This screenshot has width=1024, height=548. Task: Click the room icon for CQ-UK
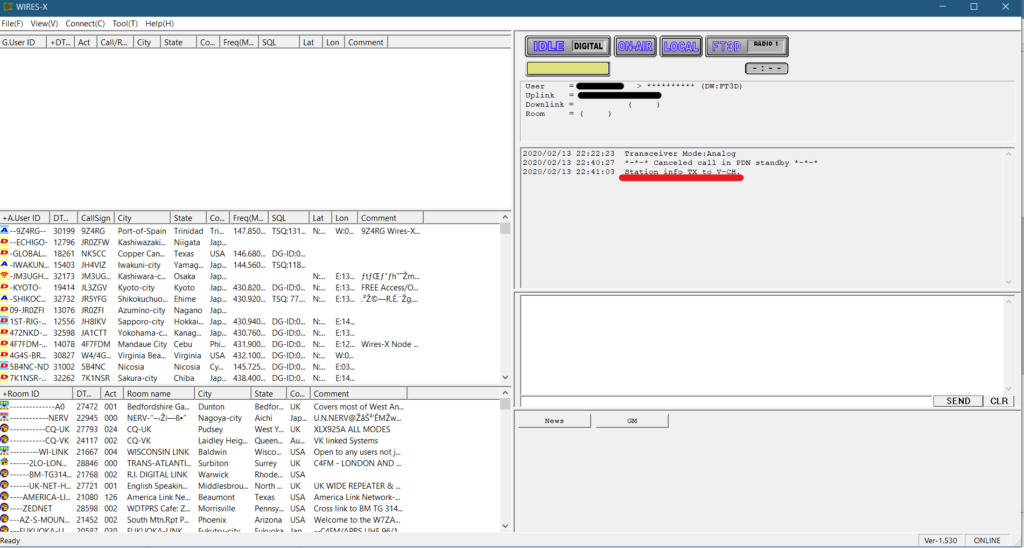click(5, 429)
